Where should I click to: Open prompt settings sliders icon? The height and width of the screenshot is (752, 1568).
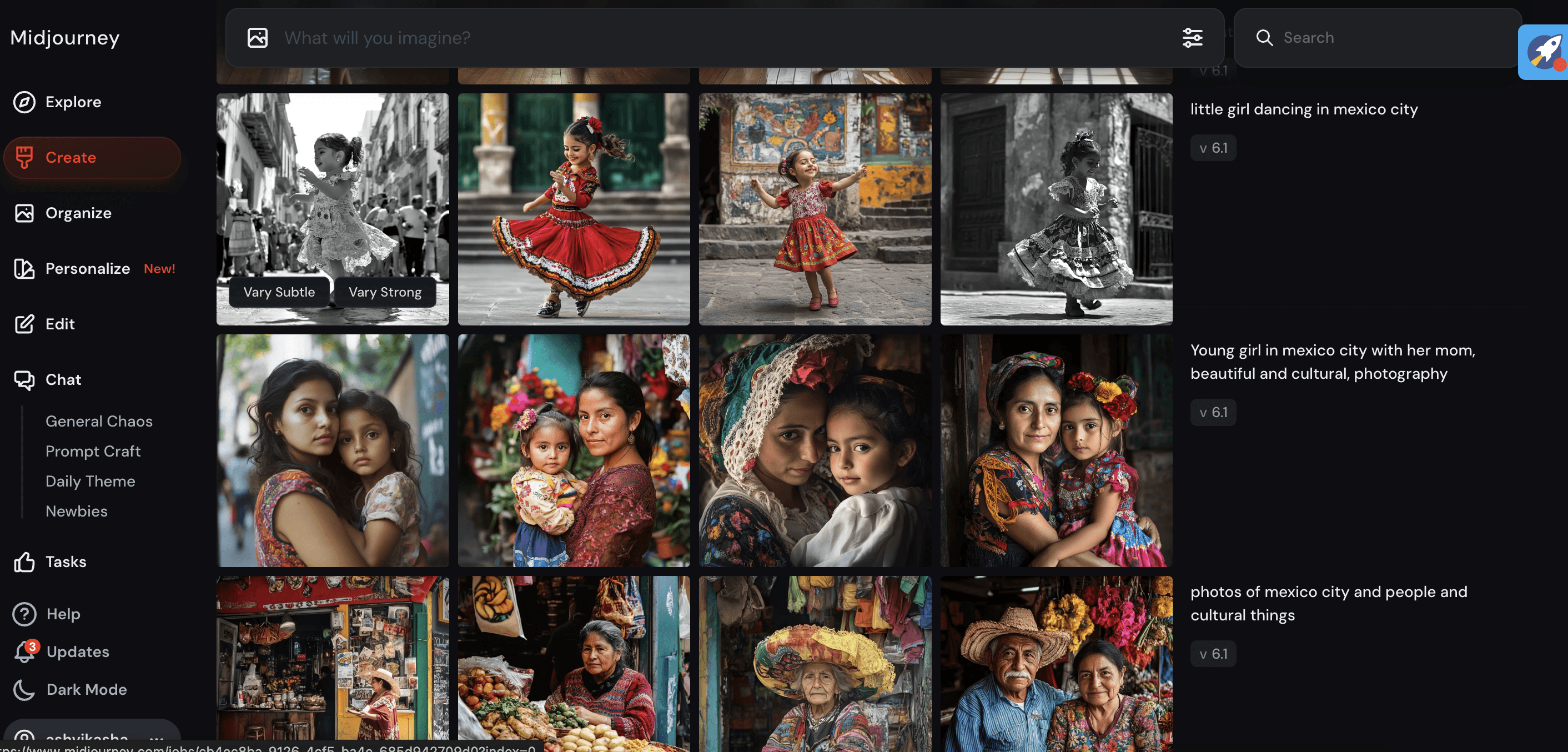1192,38
